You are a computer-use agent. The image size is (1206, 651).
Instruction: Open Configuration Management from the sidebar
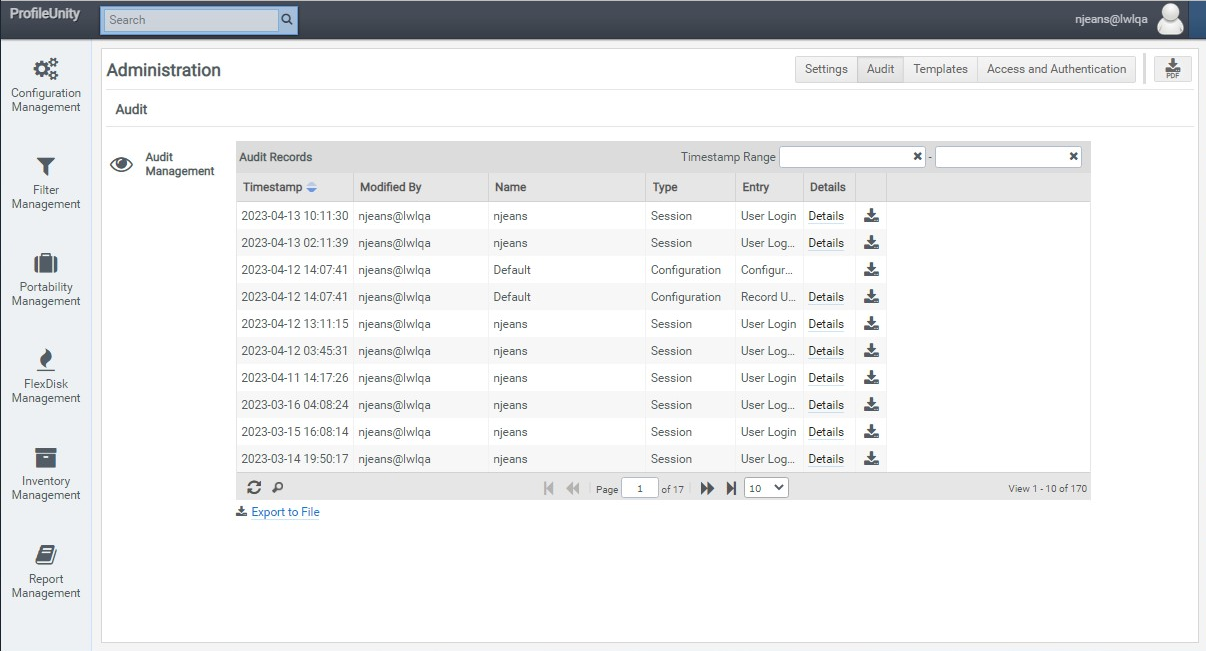(46, 70)
